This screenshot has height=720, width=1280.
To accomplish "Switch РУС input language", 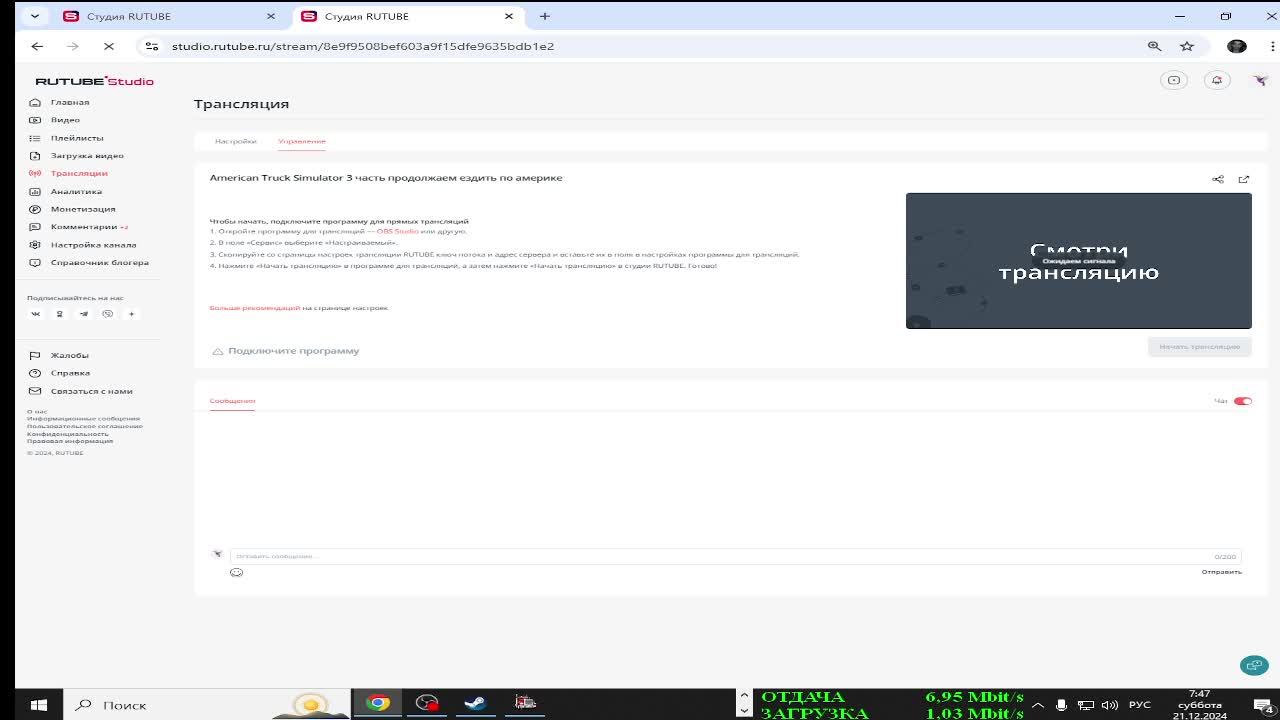I will point(1139,705).
